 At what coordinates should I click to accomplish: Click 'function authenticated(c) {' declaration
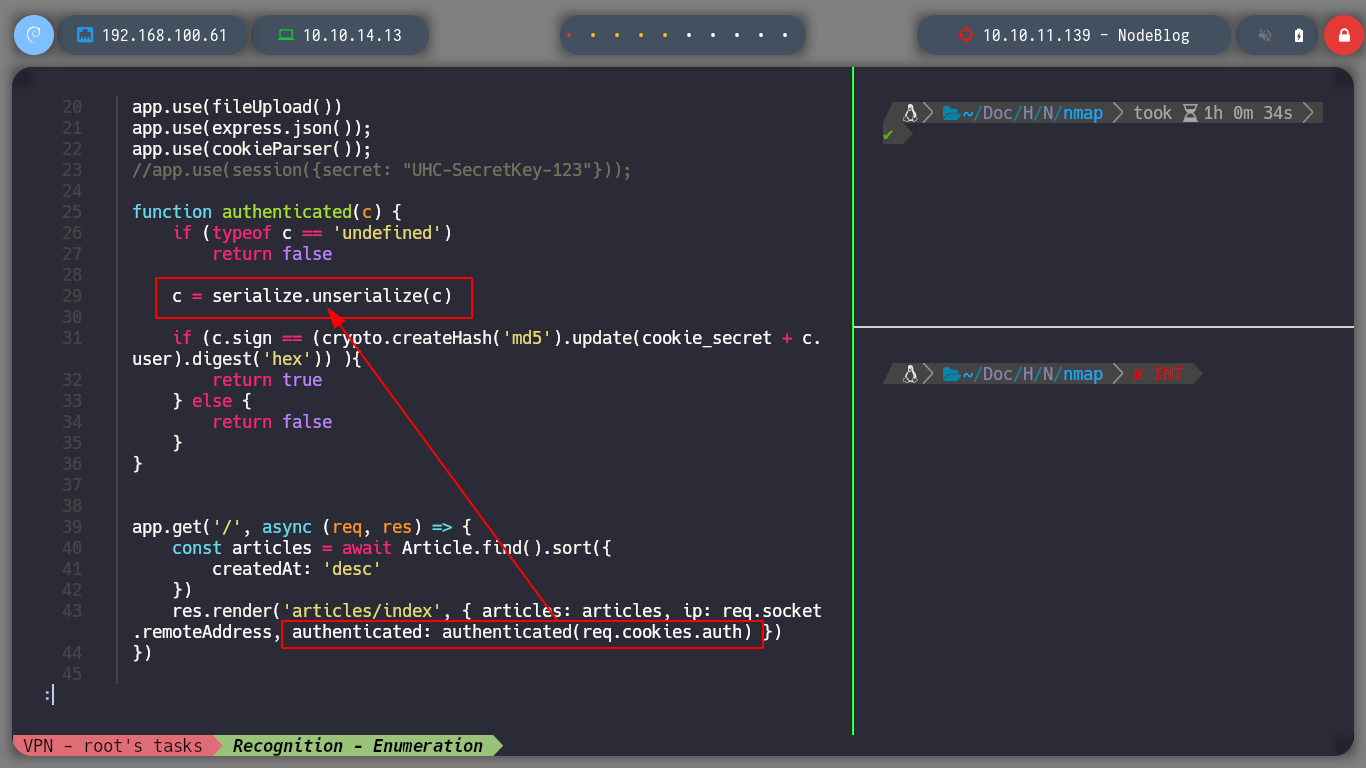click(x=267, y=212)
